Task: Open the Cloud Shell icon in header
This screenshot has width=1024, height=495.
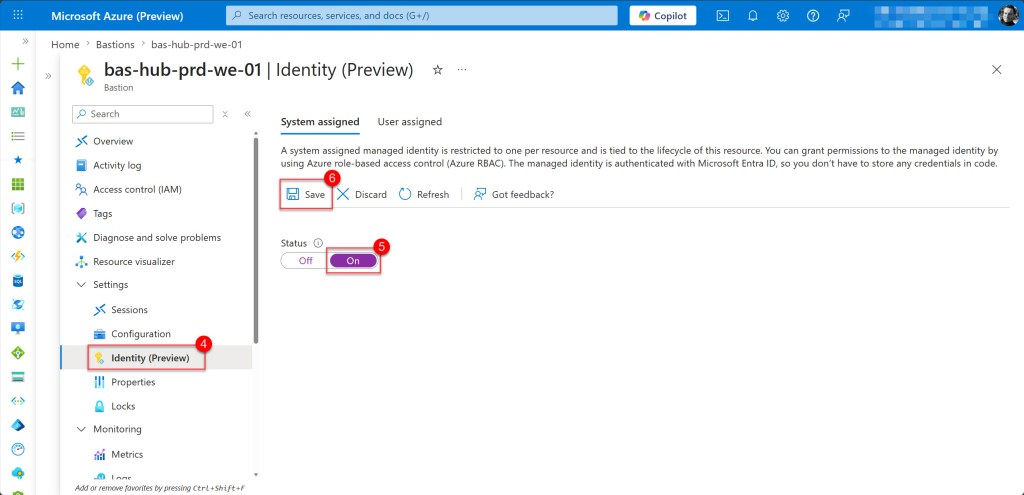Action: (x=723, y=16)
